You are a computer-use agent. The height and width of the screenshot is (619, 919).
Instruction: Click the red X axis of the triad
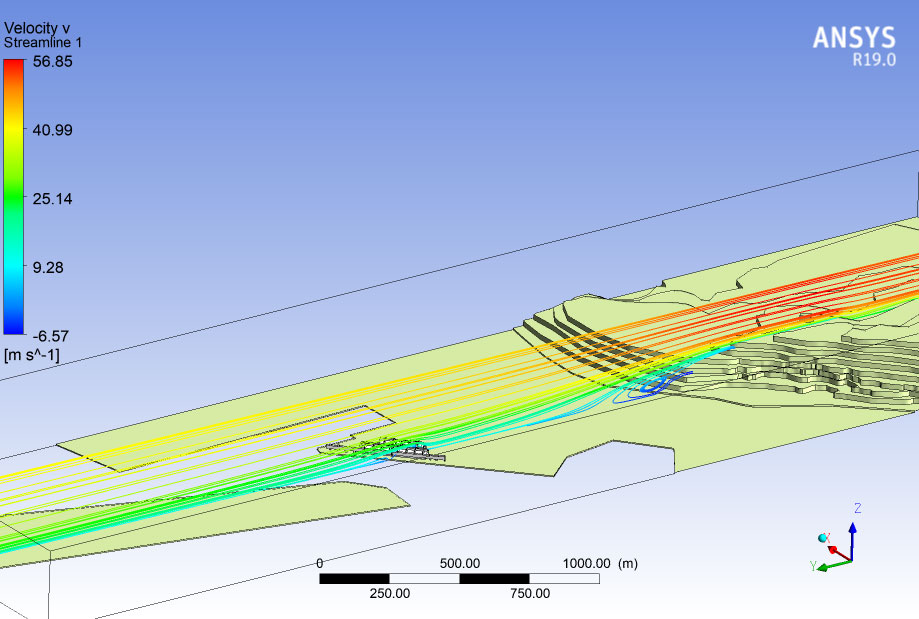(840, 554)
